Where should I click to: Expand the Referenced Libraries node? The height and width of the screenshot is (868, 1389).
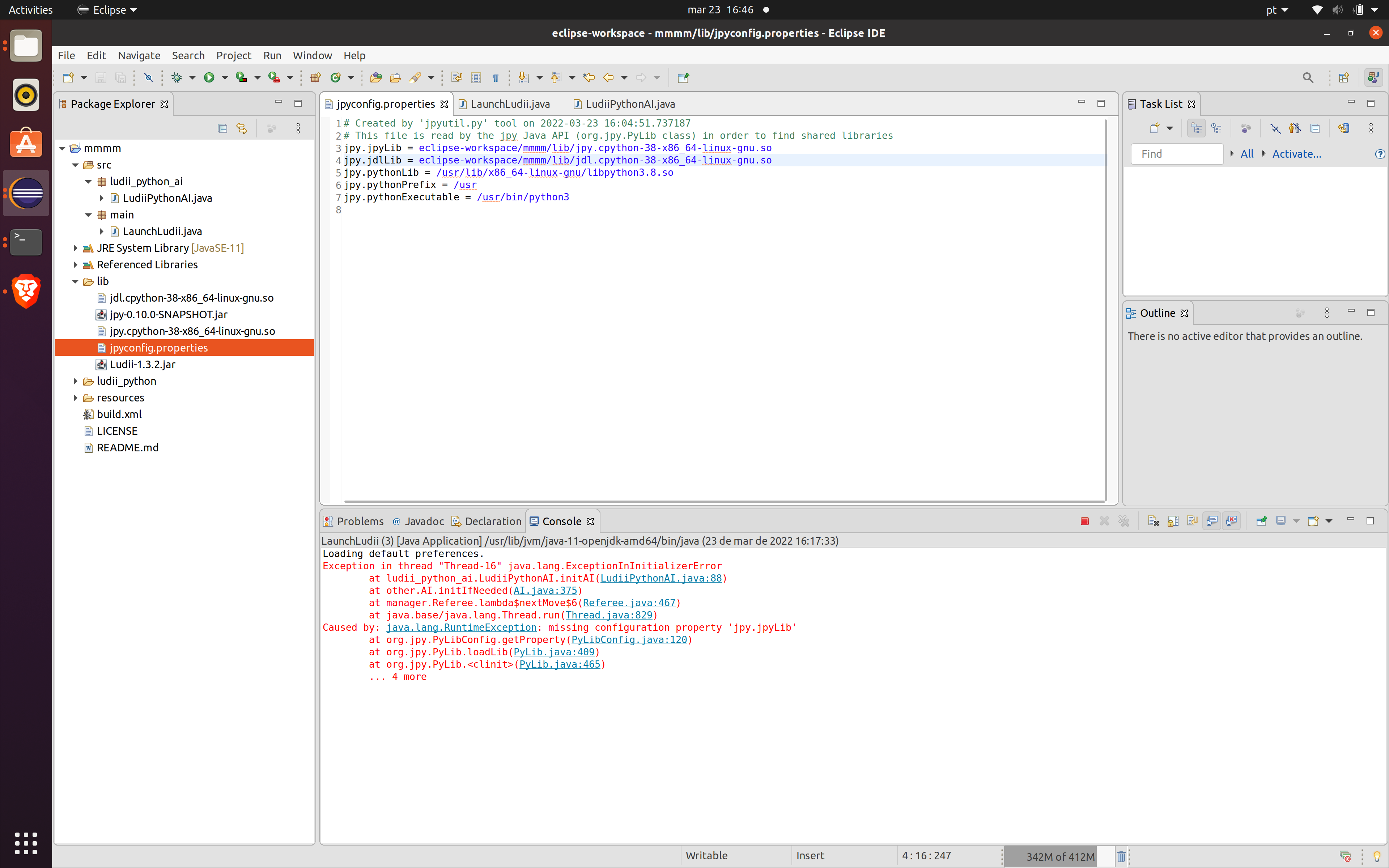tap(75, 265)
